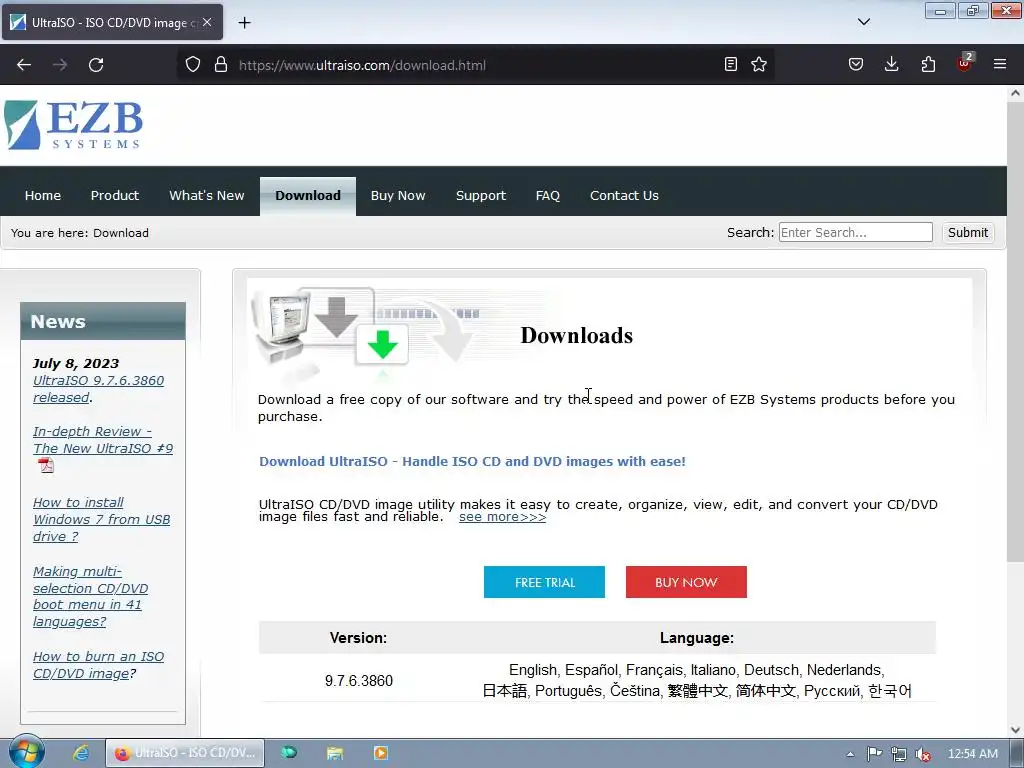The width and height of the screenshot is (1024, 768).
Task: Open the file explorer folder taskbar icon
Action: [335, 753]
